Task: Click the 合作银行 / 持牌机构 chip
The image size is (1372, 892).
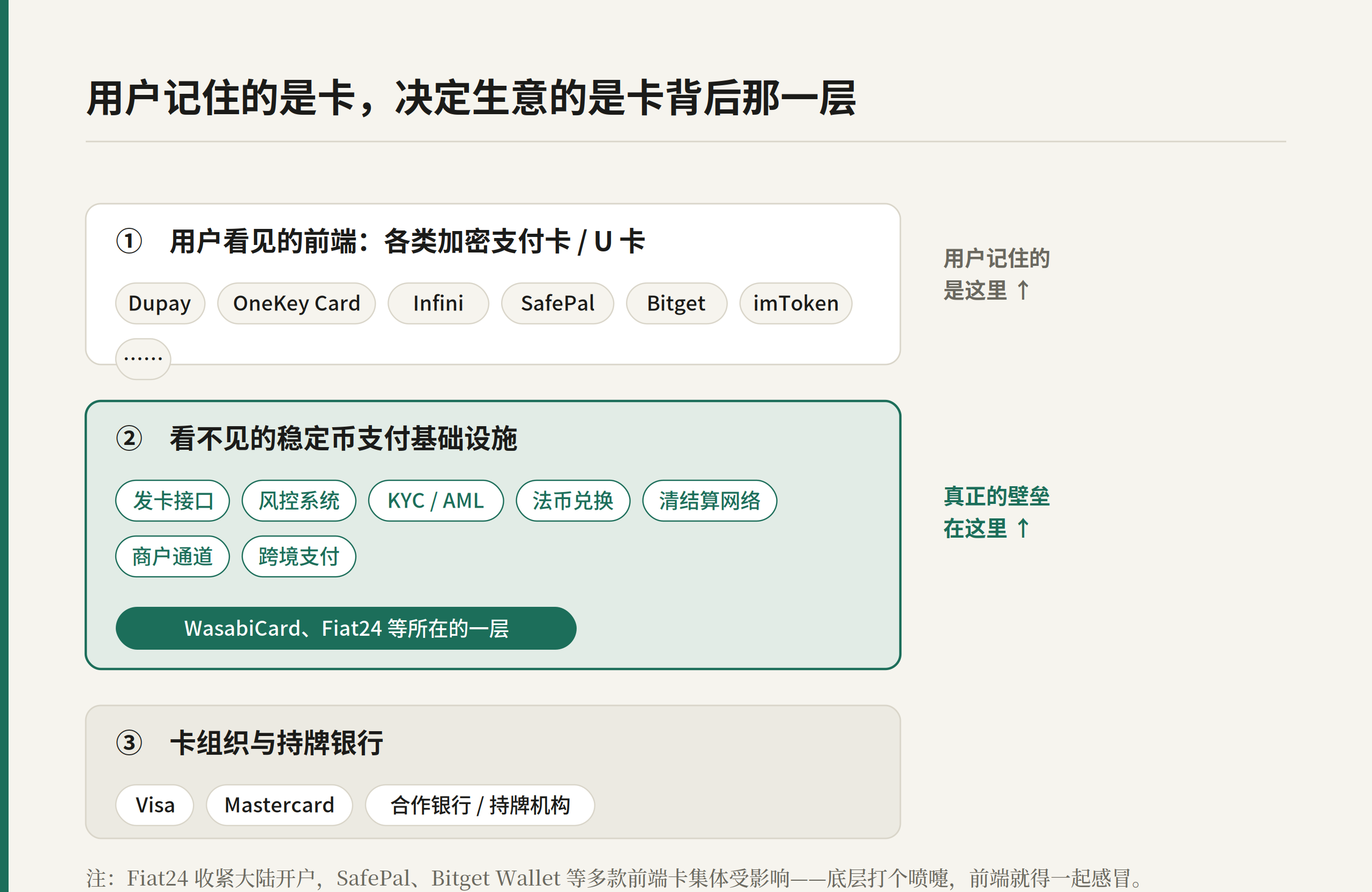Action: [480, 805]
